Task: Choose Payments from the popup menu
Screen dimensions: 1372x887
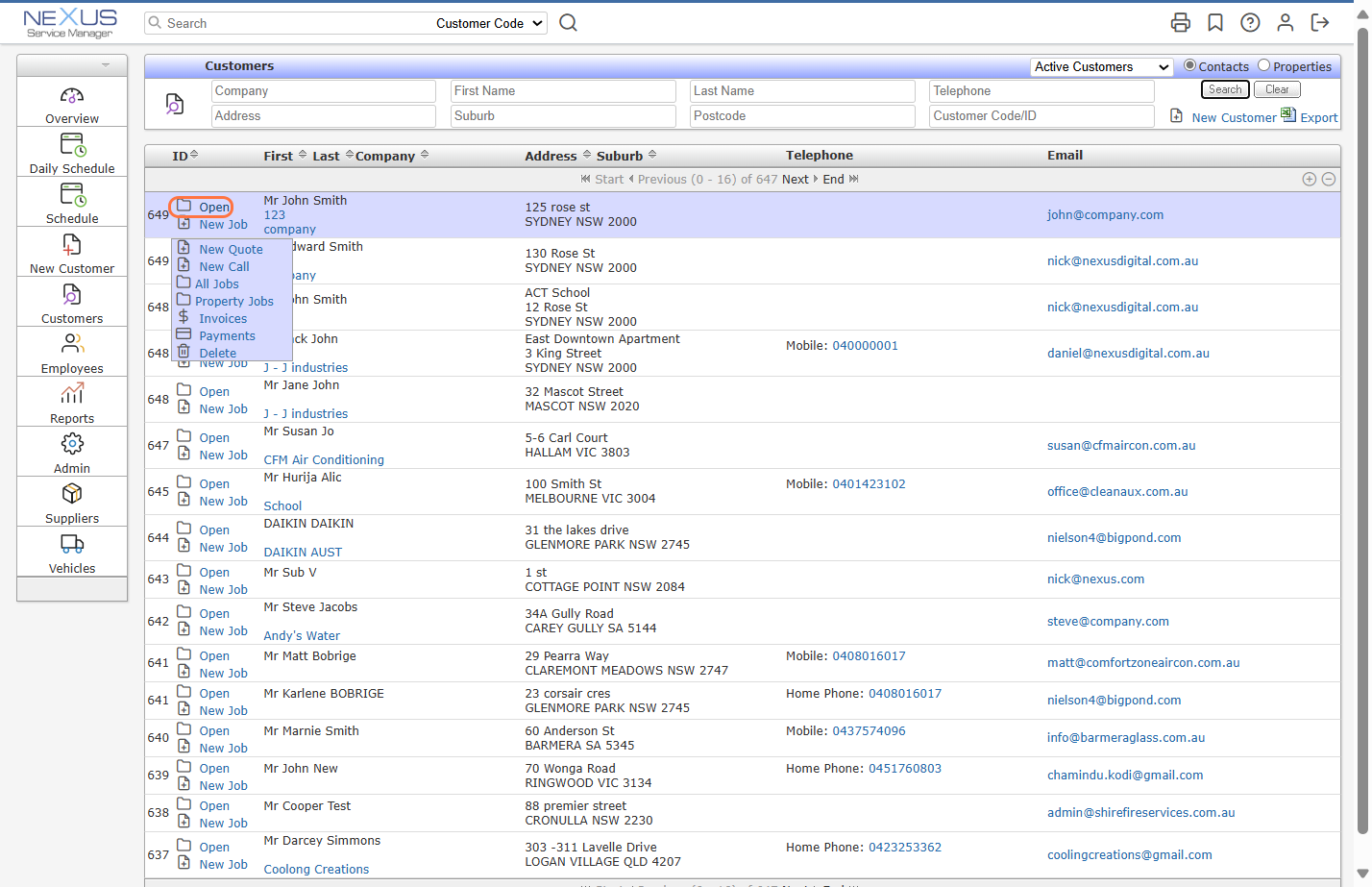Action: coord(227,335)
